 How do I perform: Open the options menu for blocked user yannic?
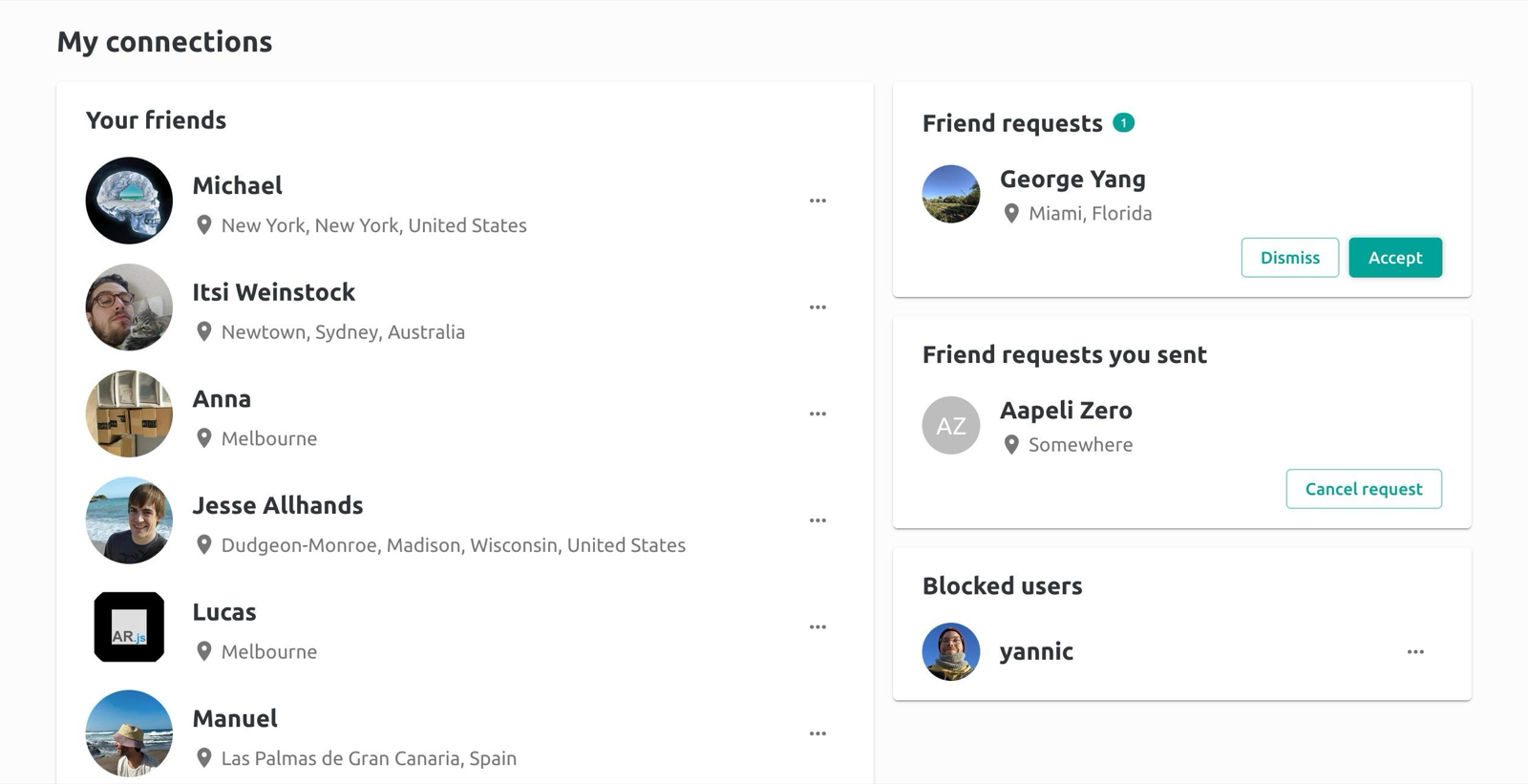[x=1415, y=651]
